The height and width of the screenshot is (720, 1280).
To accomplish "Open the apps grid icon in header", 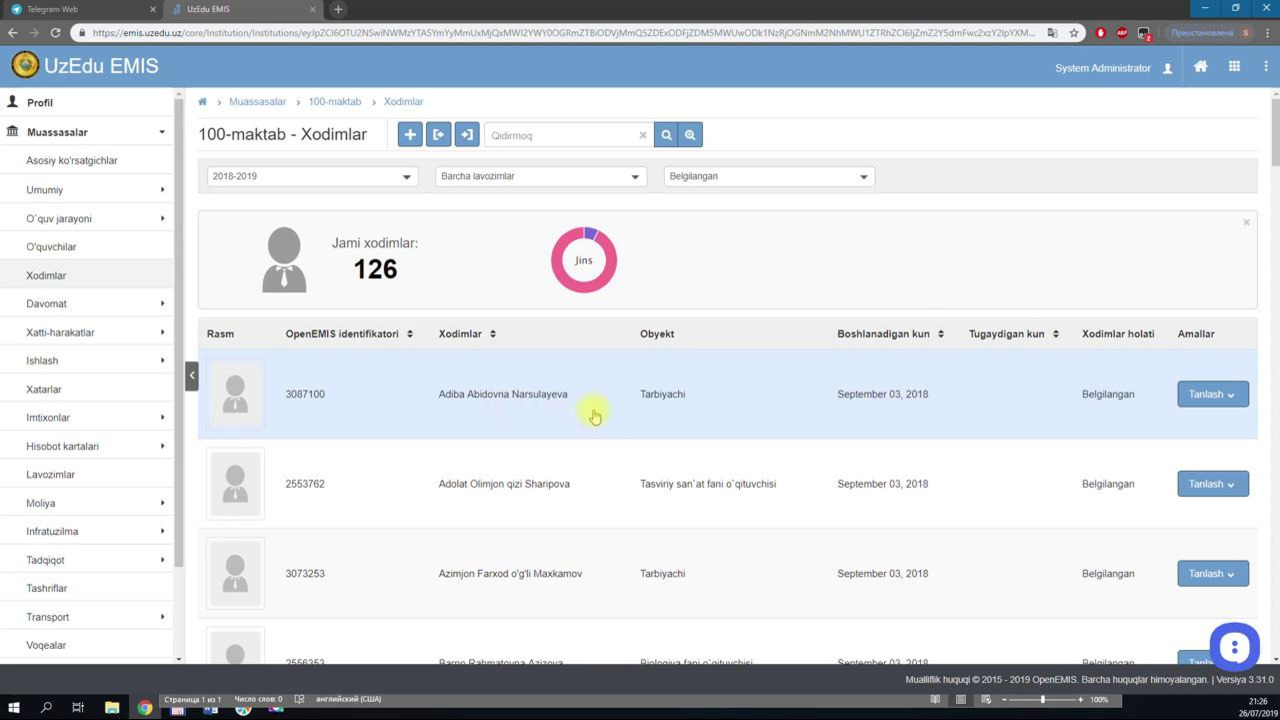I will coord(1234,67).
